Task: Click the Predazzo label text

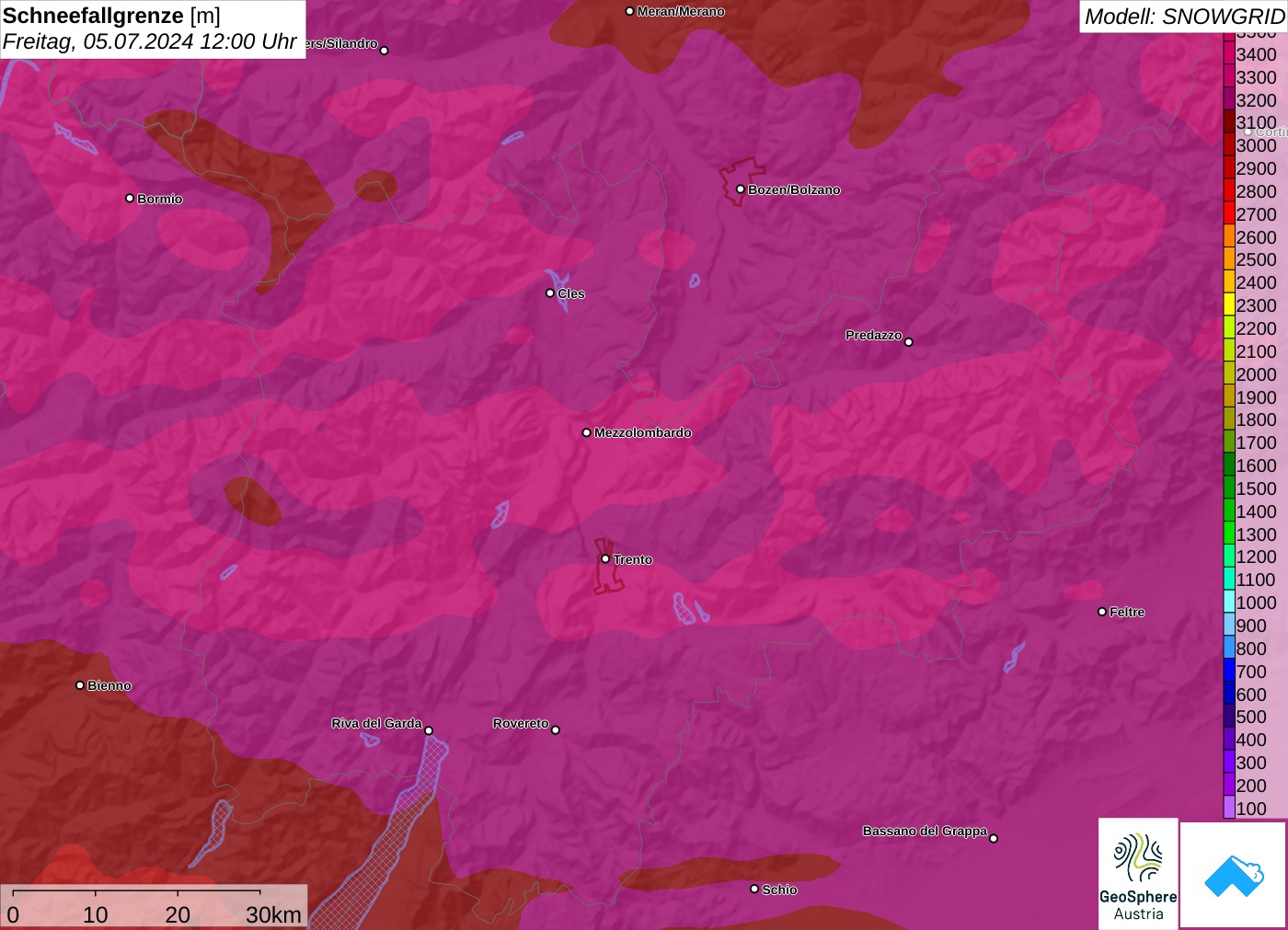Action: [874, 335]
